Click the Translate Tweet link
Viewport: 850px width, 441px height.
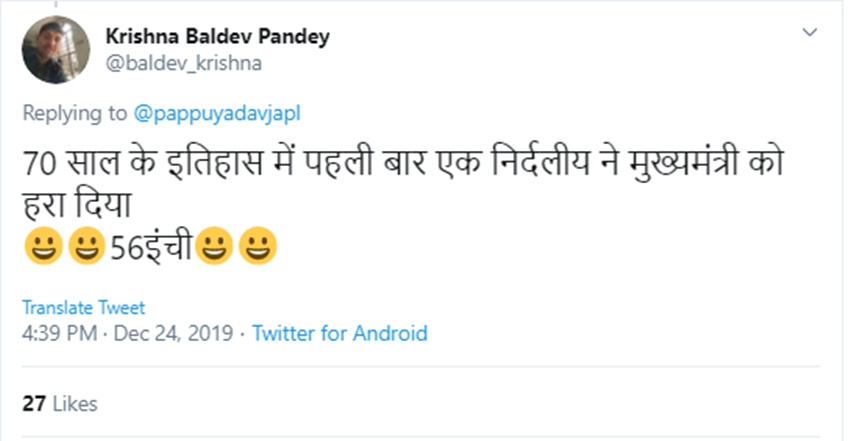[x=83, y=307]
